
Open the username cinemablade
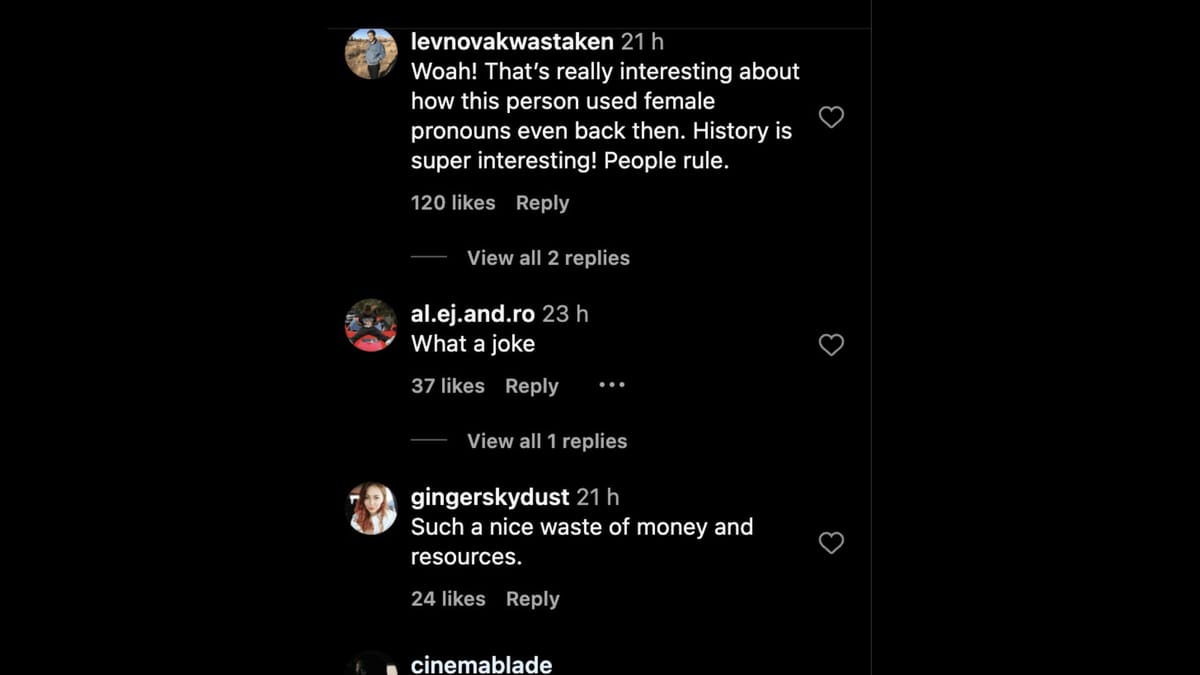481,663
